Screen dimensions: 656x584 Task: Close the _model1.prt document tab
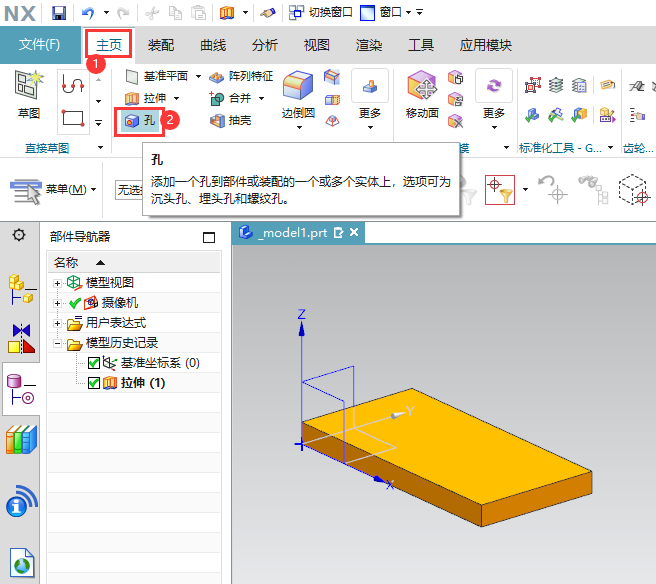point(354,232)
